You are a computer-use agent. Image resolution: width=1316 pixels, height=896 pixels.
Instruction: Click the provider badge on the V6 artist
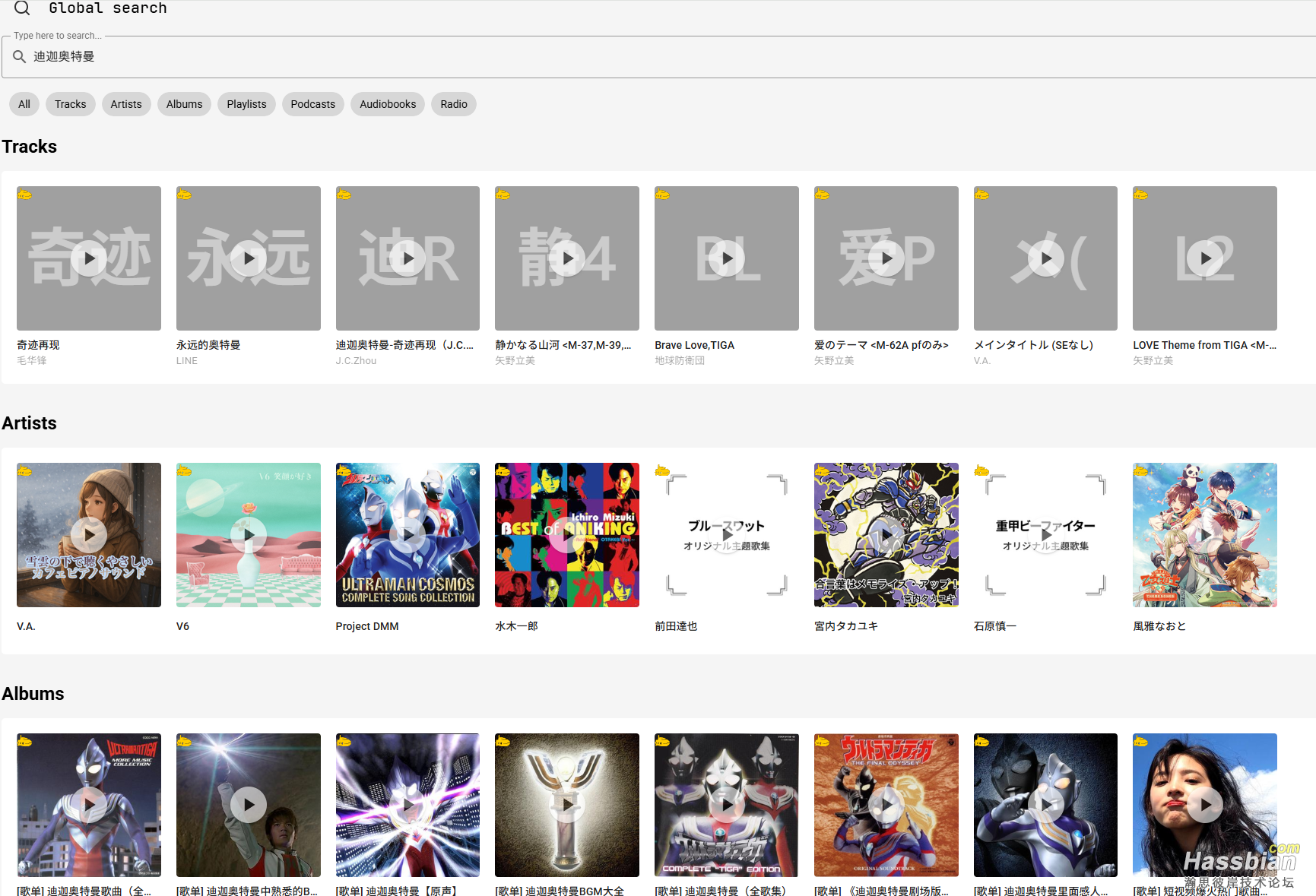click(185, 471)
